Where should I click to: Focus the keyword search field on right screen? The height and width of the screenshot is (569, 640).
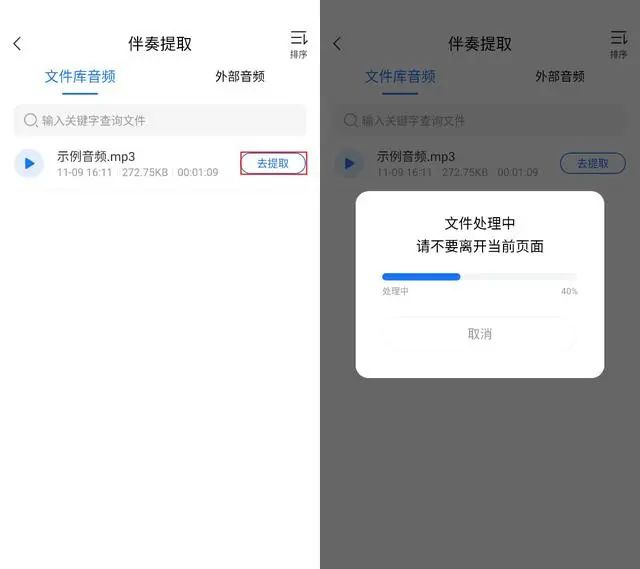480,120
